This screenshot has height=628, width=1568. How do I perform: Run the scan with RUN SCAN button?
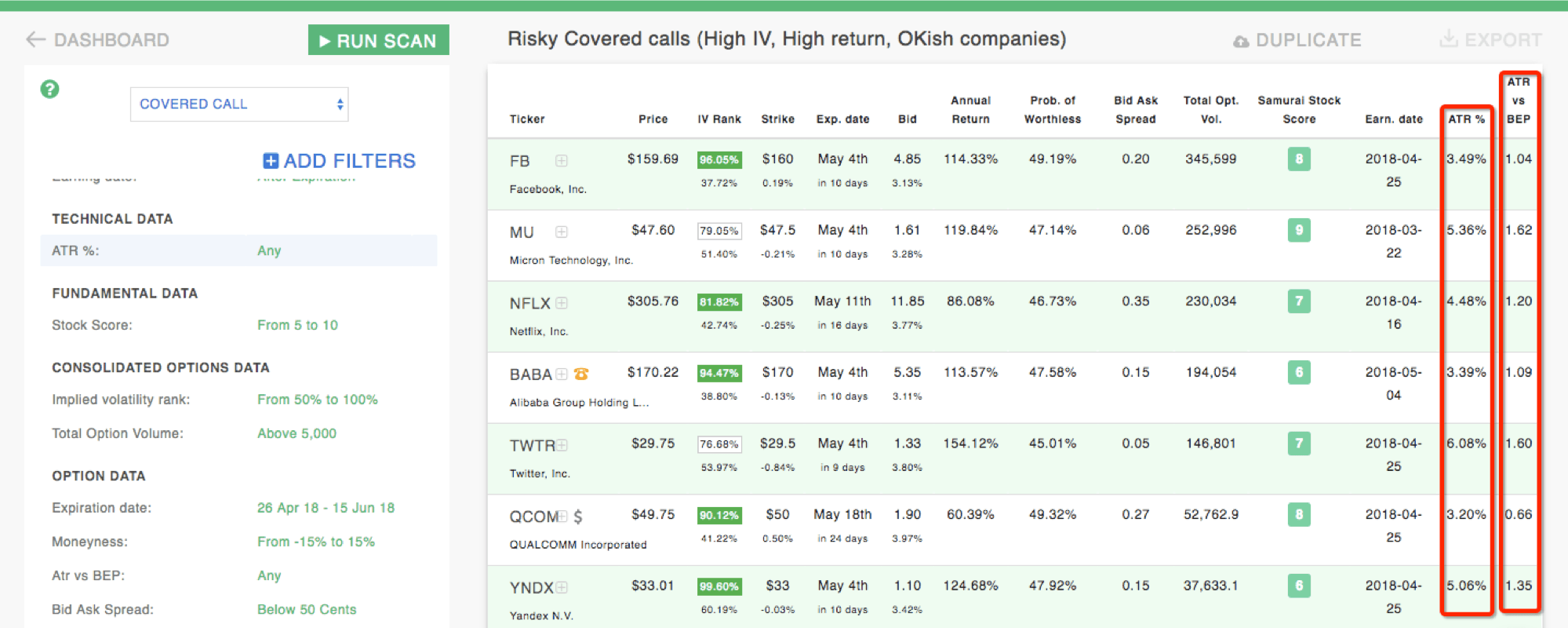click(378, 40)
